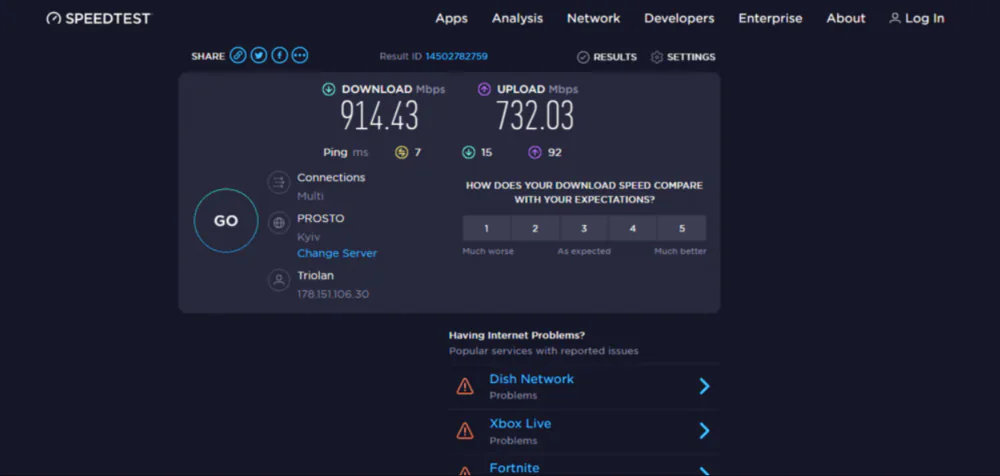
Task: Rate download speed as 5
Action: [x=682, y=228]
